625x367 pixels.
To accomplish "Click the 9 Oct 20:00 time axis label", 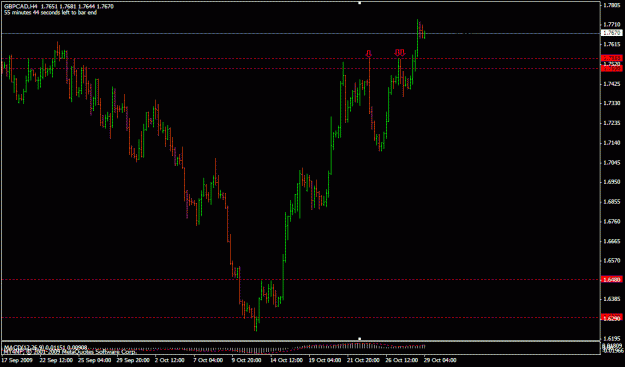I will point(247,360).
